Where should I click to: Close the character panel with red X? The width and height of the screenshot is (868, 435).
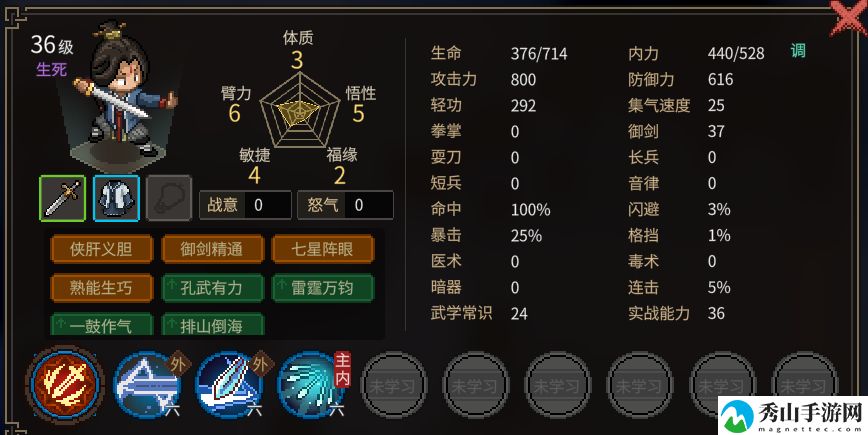pos(849,18)
